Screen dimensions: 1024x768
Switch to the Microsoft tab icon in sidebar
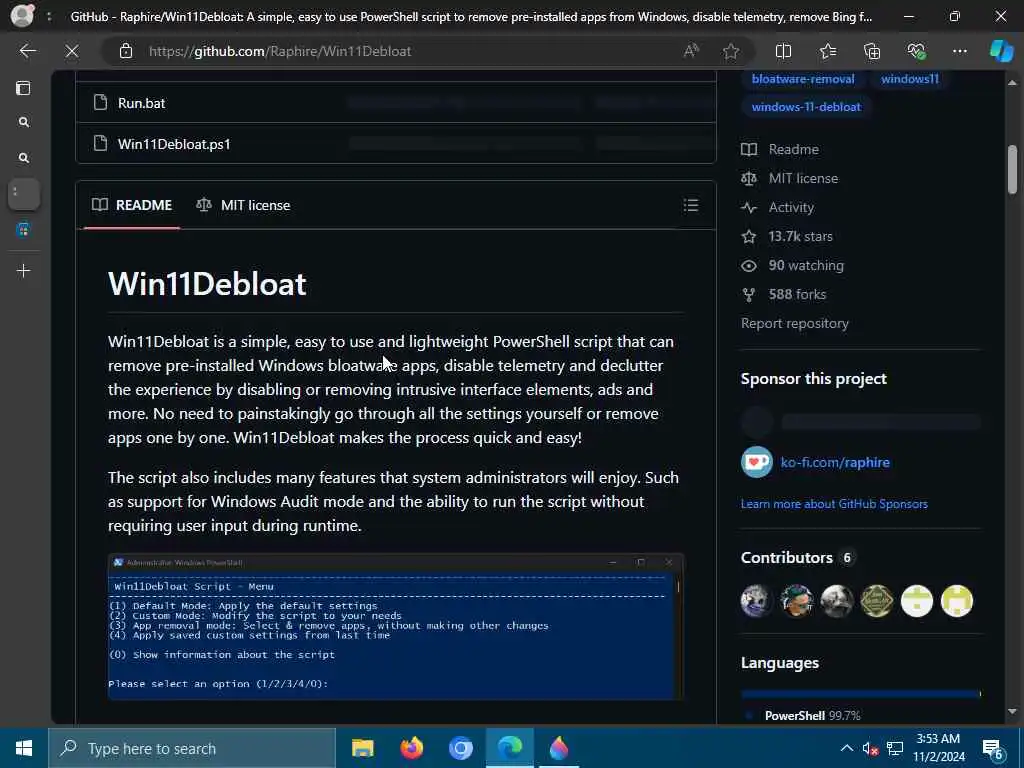[24, 230]
